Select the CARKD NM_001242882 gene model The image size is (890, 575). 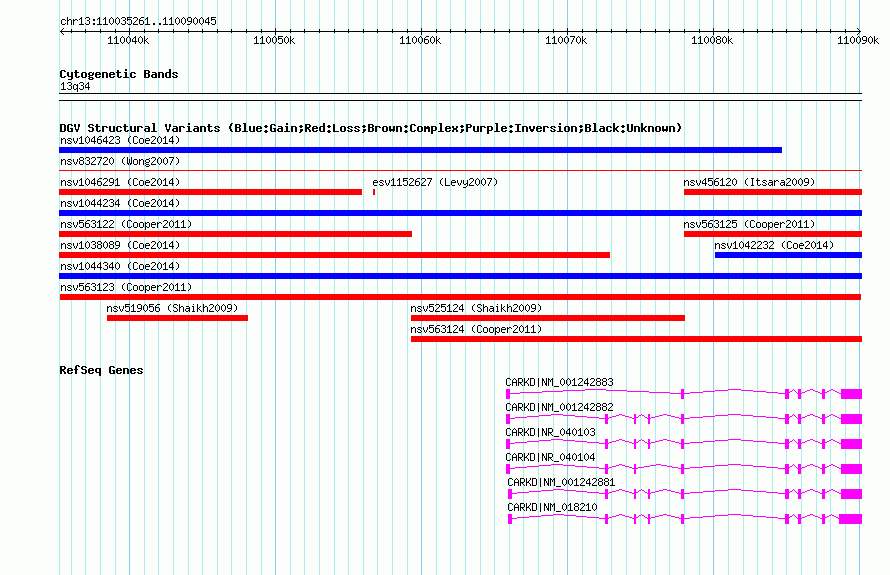tap(684, 419)
